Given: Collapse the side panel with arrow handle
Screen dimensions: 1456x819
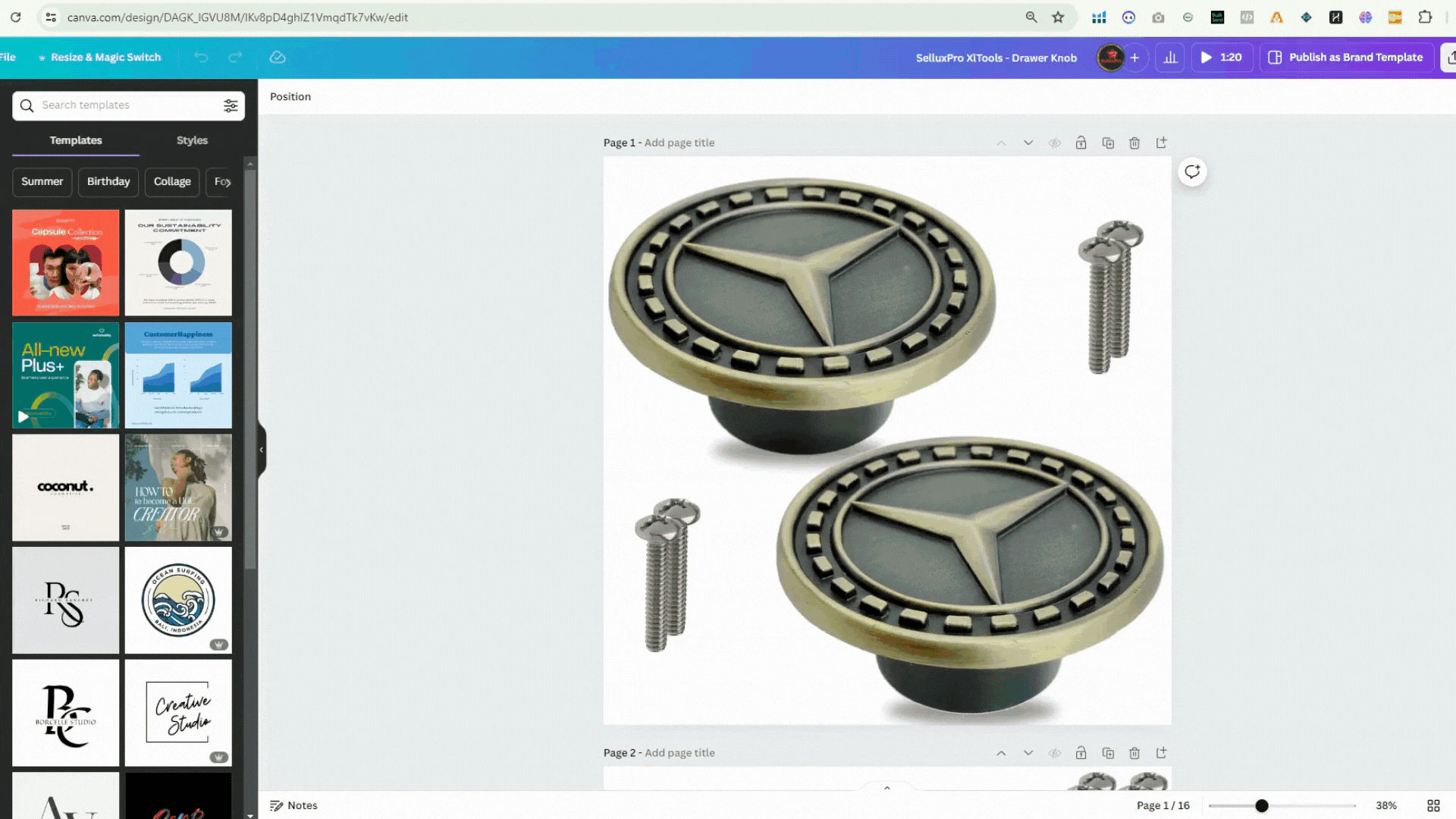Looking at the screenshot, I should point(262,450).
